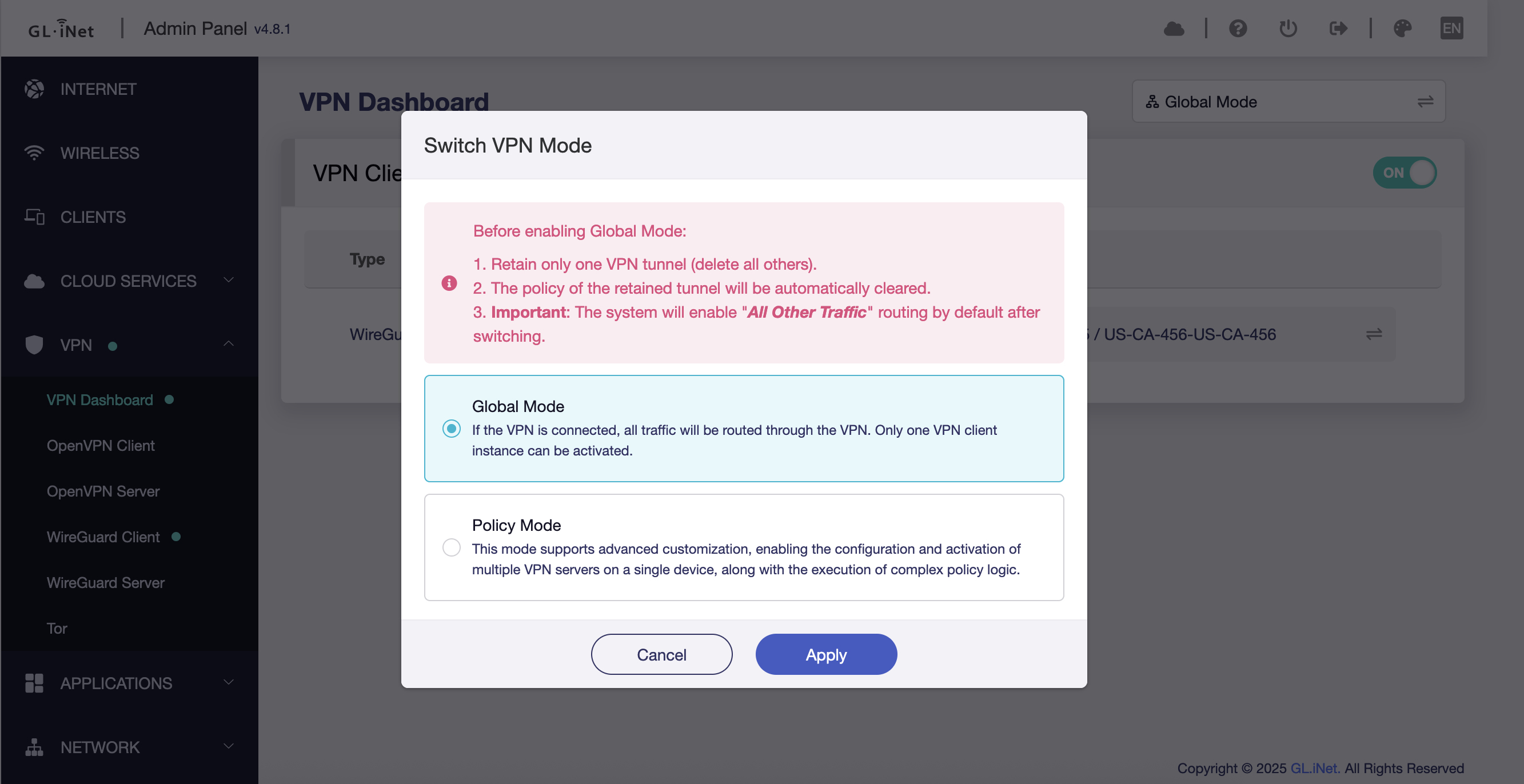Select the Global Mode radio button
The width and height of the screenshot is (1524, 784).
point(452,429)
